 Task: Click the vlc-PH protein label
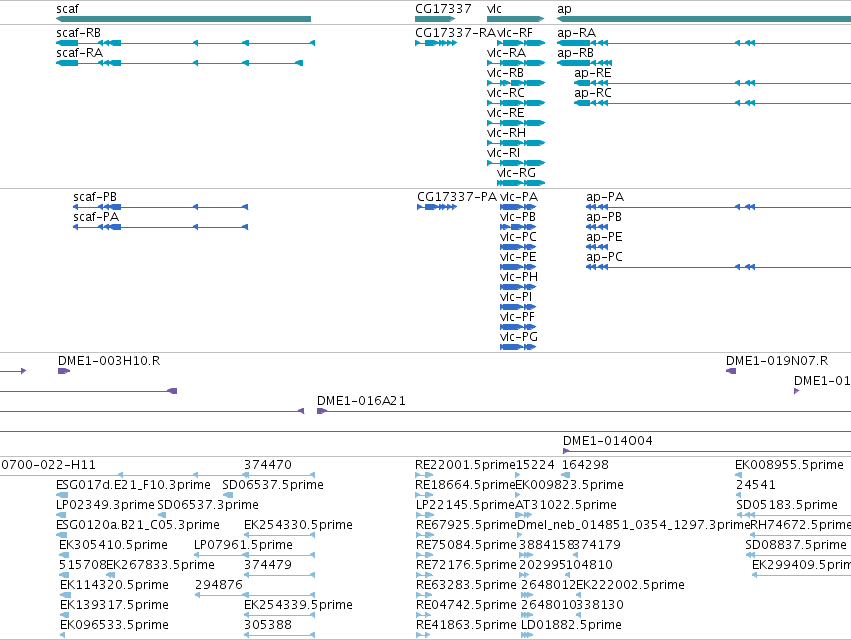coord(519,277)
